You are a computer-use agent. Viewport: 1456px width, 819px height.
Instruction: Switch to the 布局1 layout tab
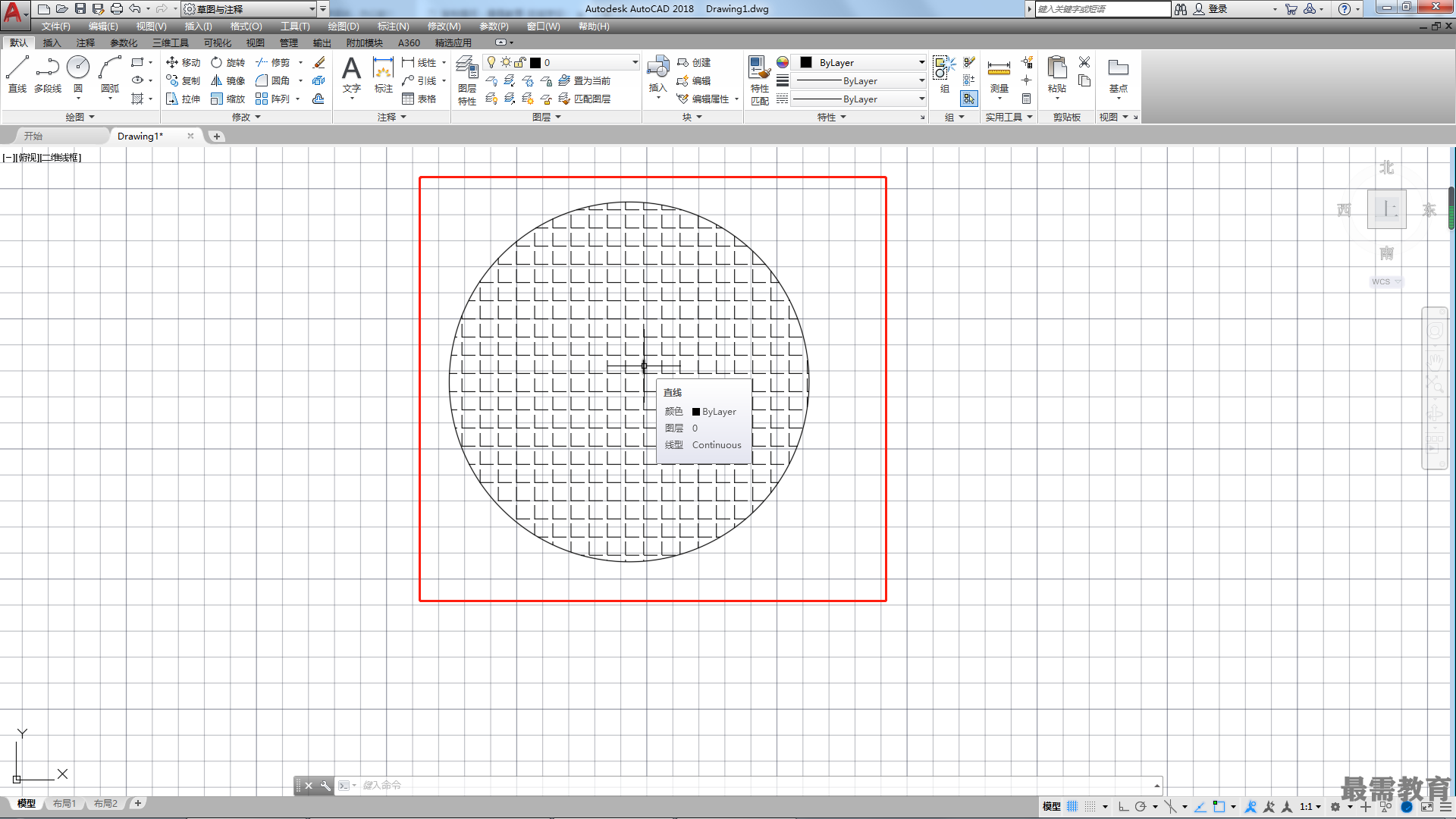(64, 804)
